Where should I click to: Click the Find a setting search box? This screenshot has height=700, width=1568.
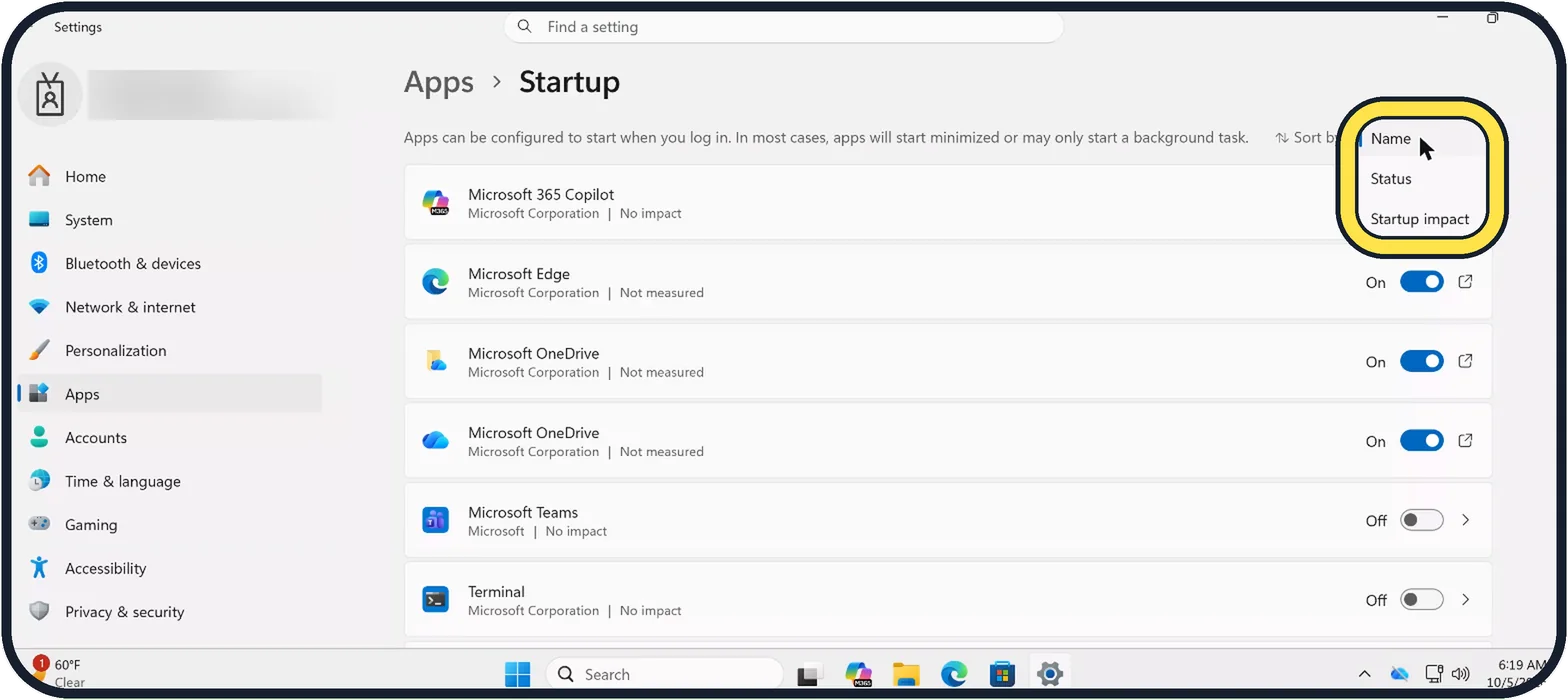(783, 27)
